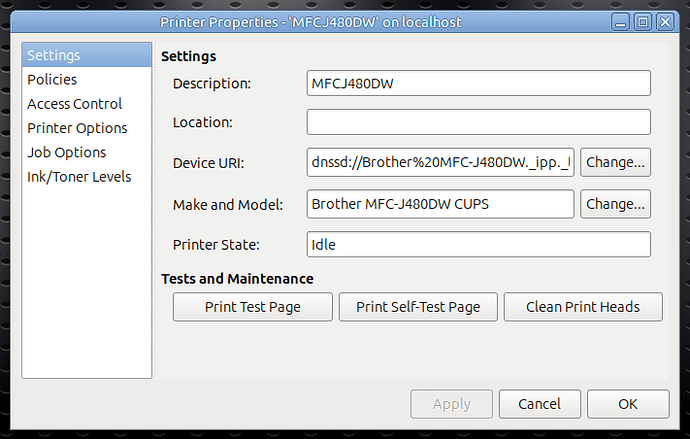Maximize the Printer Properties window
690x439 pixels.
(x=643, y=22)
